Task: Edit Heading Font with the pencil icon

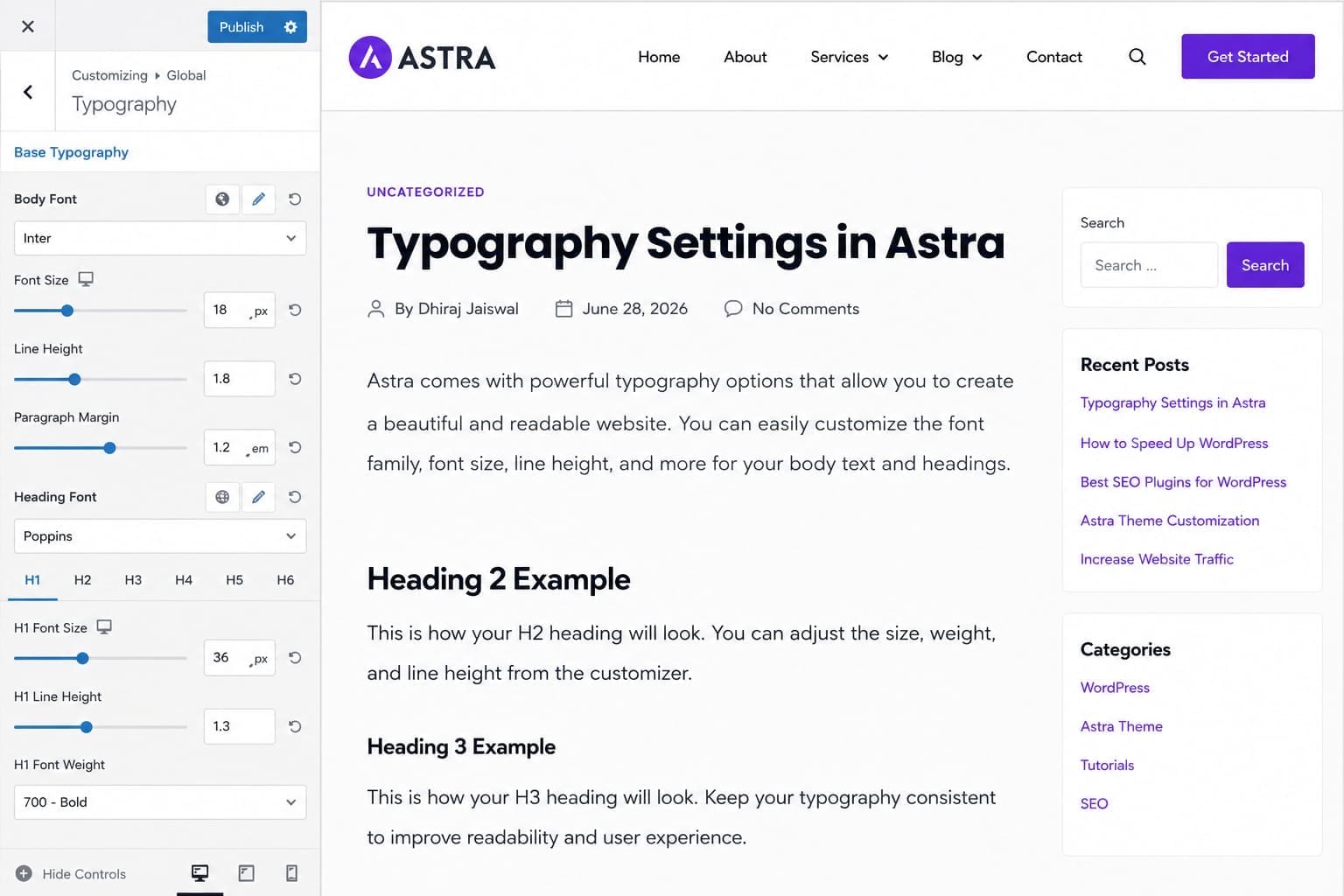Action: 258,497
